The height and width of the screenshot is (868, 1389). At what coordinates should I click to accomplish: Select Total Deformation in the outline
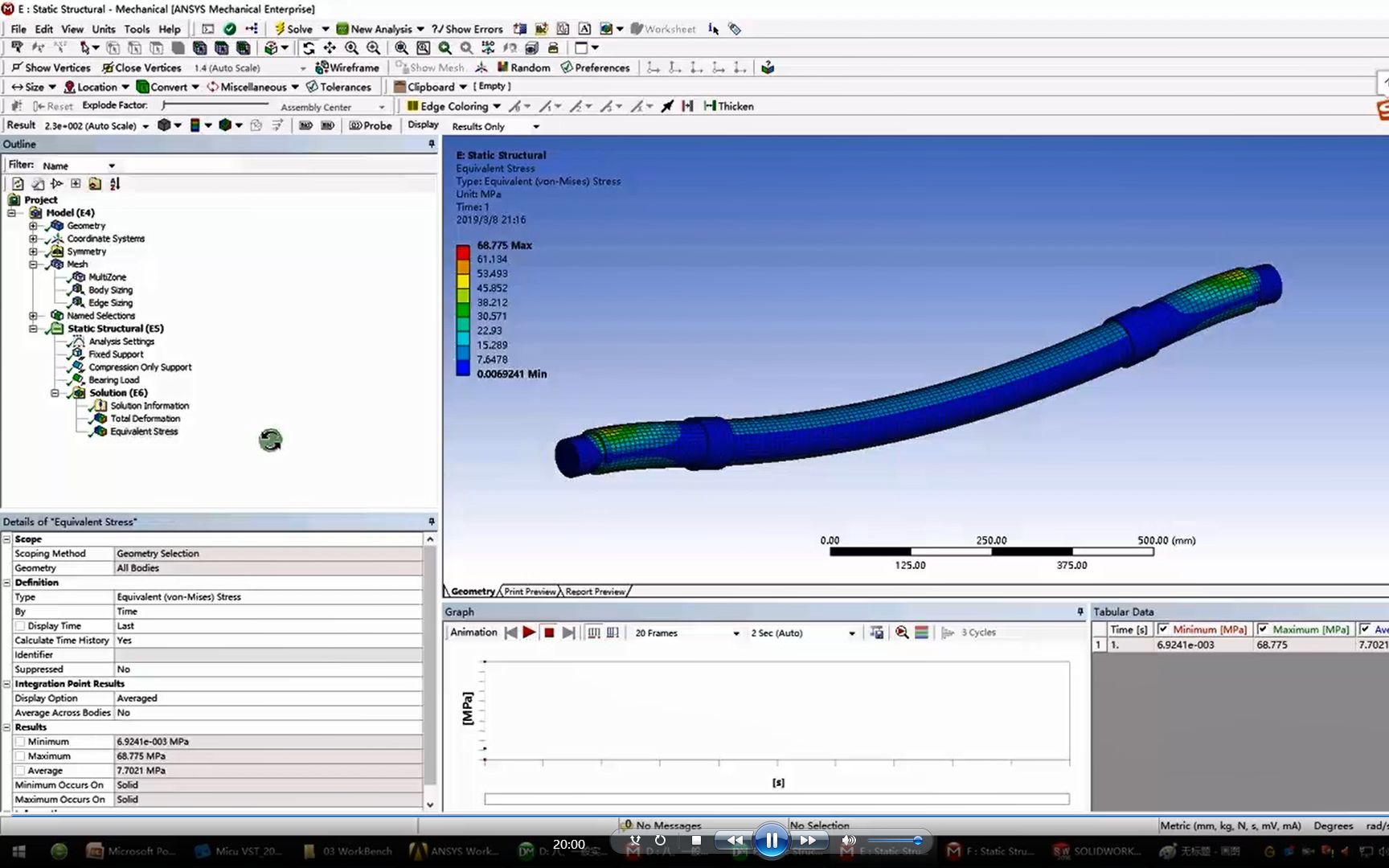tap(145, 419)
